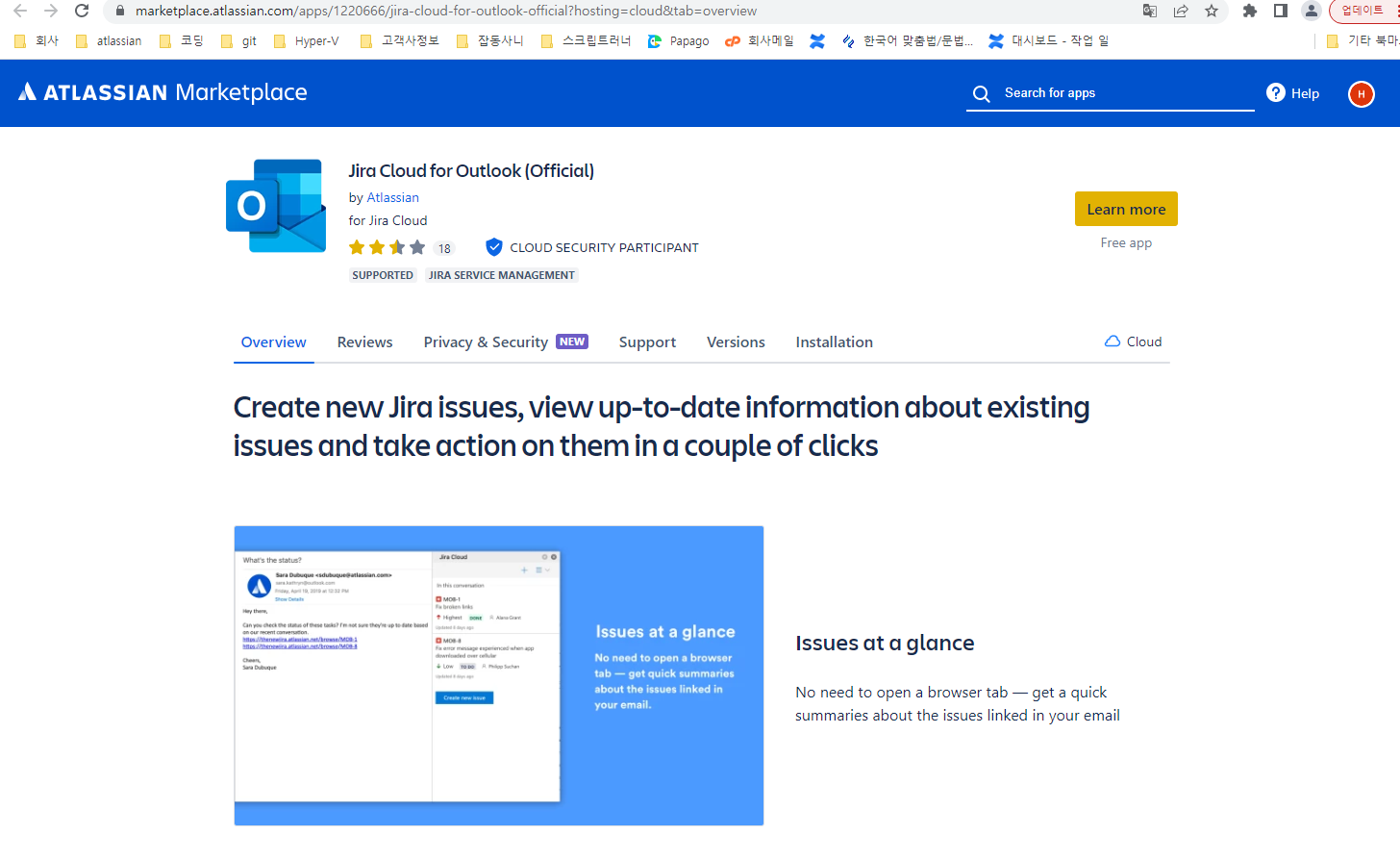Bookmark this page with star icon
This screenshot has width=1400, height=860.
coord(1212,11)
